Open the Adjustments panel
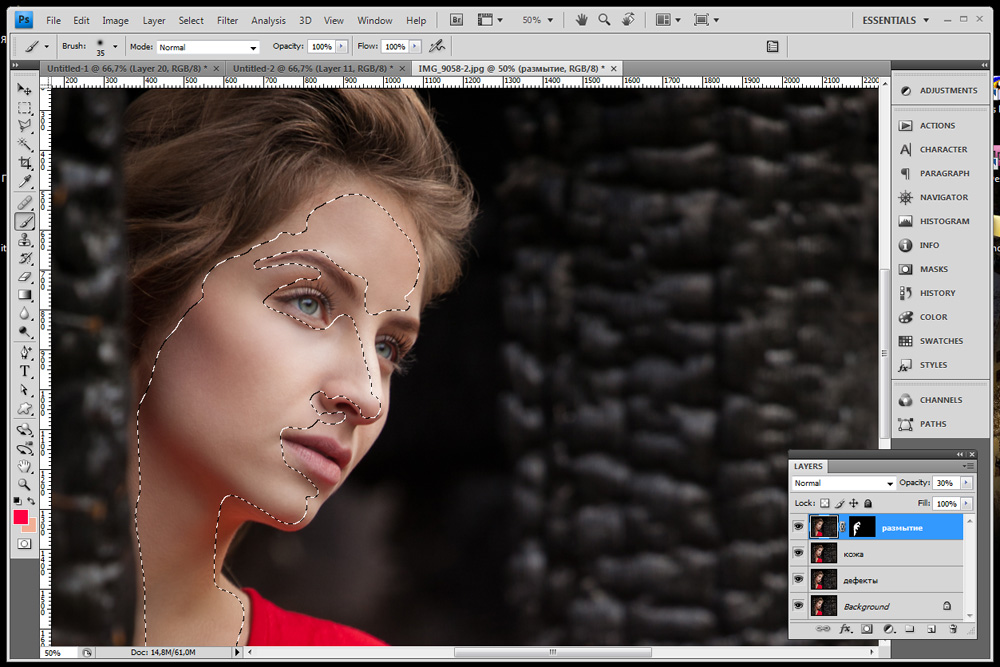Viewport: 1000px width, 667px height. tap(938, 91)
